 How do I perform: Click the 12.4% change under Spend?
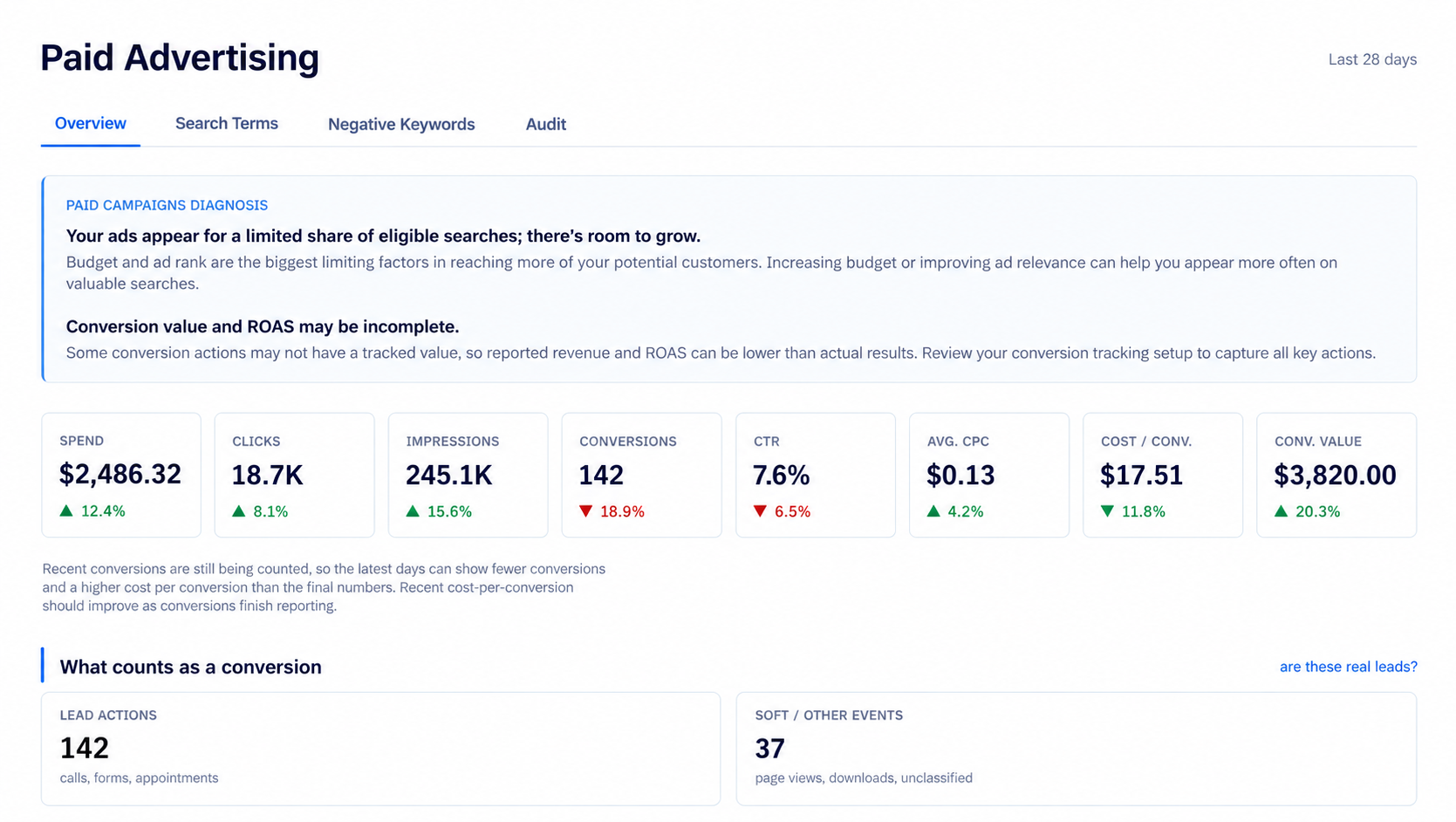(103, 511)
